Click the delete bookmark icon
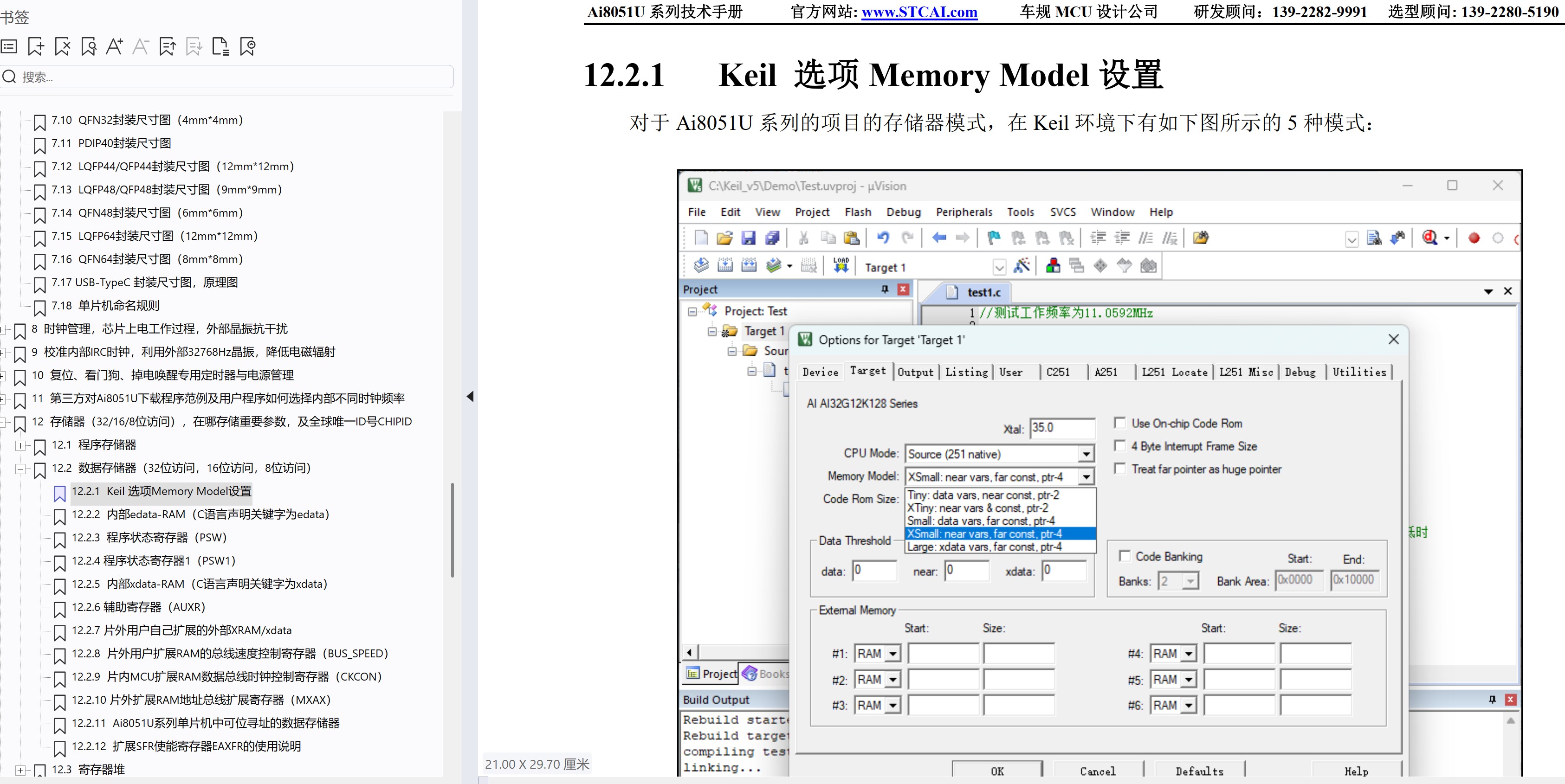Screen dimensions: 1565x784 tap(63, 47)
